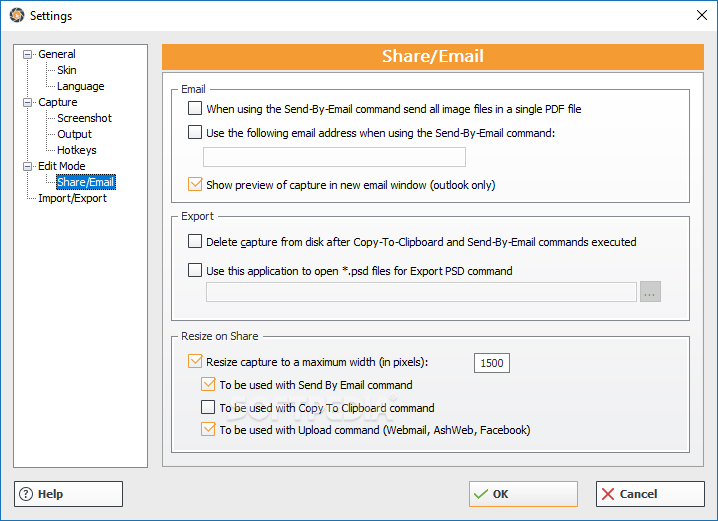The image size is (718, 521).
Task: Collapse the General tree node
Action: pyautogui.click(x=27, y=54)
